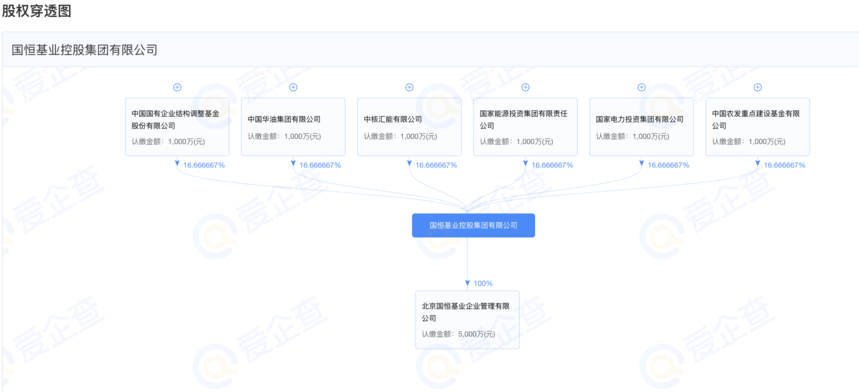Click 认缴金额 5,000万(元) in subsidiary card
Viewport: 859px width, 392px height.
click(x=459, y=333)
